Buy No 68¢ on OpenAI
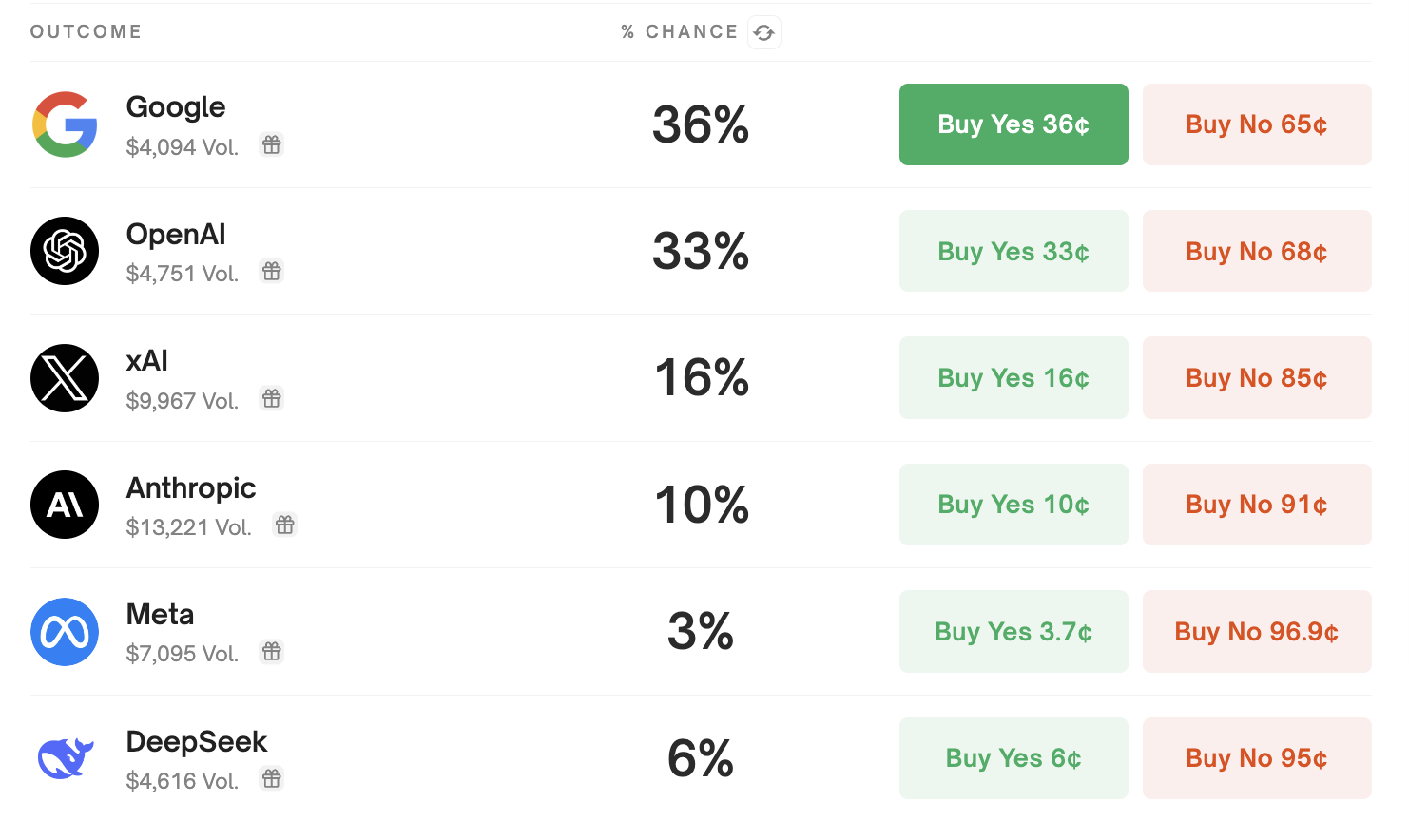Screen dimensions: 1409x840 pyautogui.click(x=1257, y=251)
